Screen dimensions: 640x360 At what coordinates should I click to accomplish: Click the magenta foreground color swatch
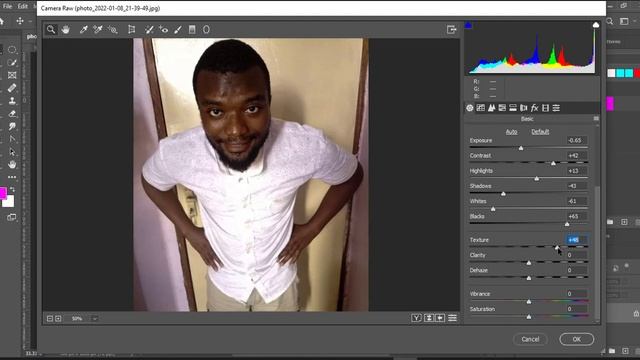click(x=2, y=193)
